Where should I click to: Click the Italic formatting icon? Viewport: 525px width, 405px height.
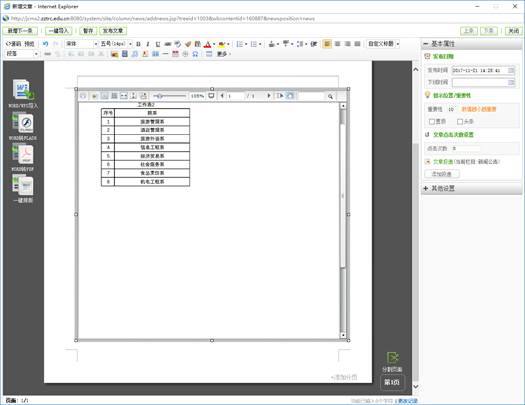click(148, 44)
